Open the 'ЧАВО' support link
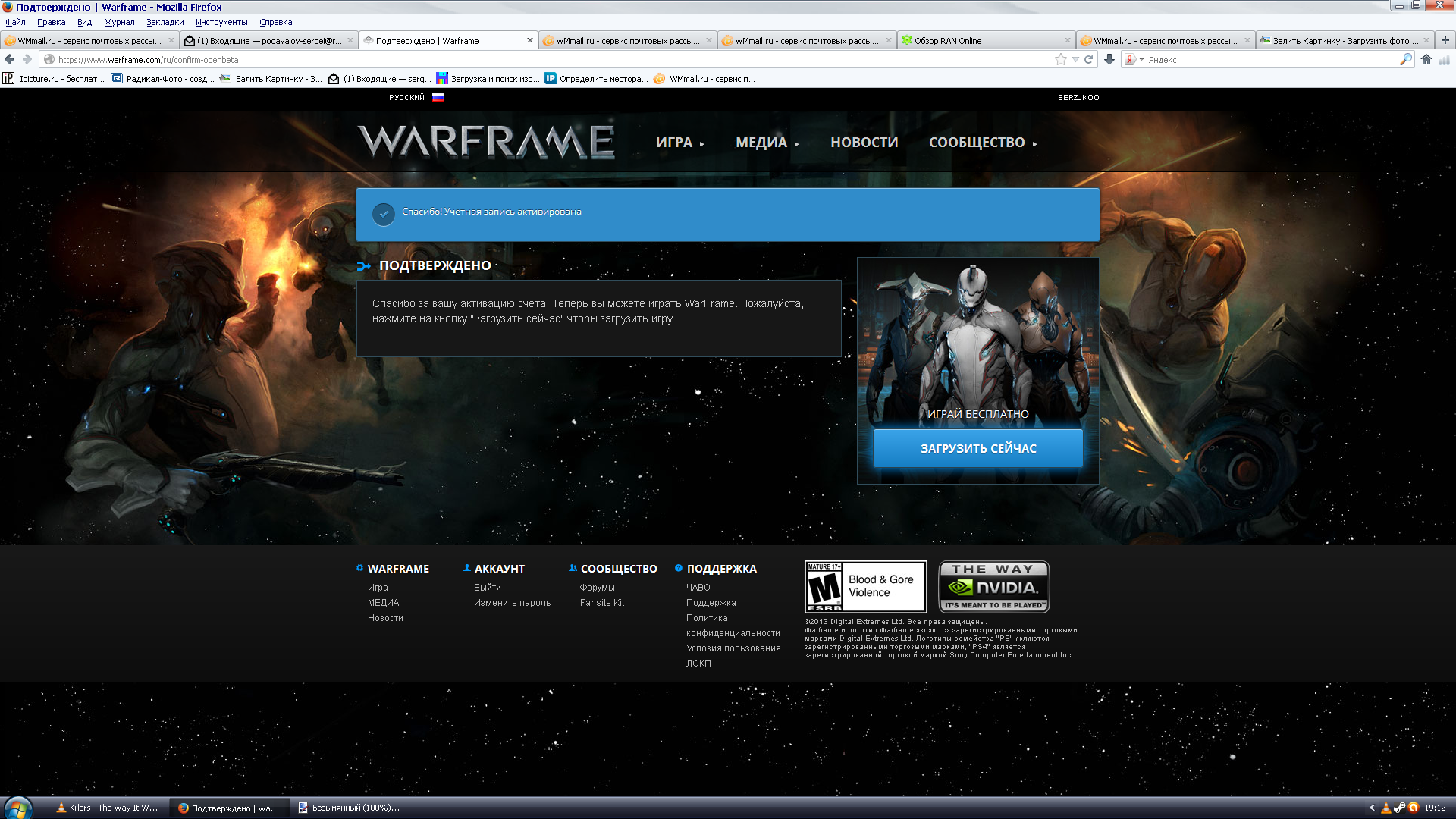1456x819 pixels. (x=698, y=587)
